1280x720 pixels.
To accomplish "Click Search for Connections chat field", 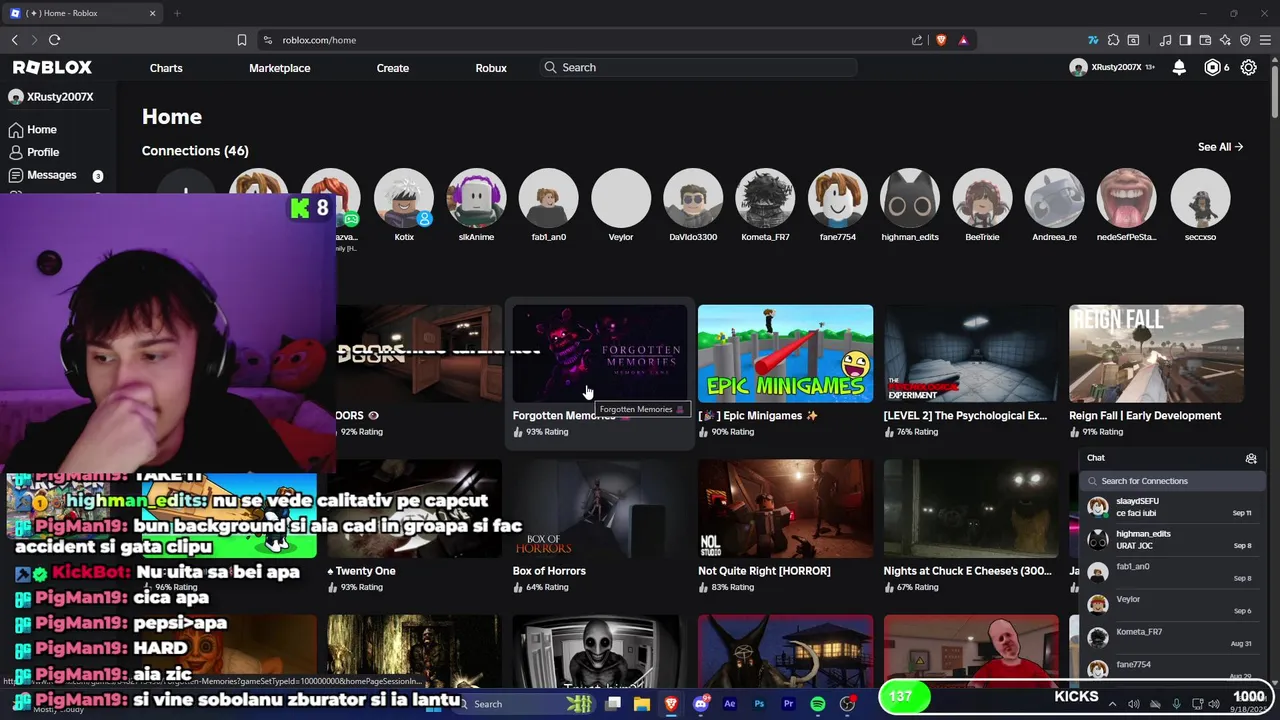I will coord(1171,481).
